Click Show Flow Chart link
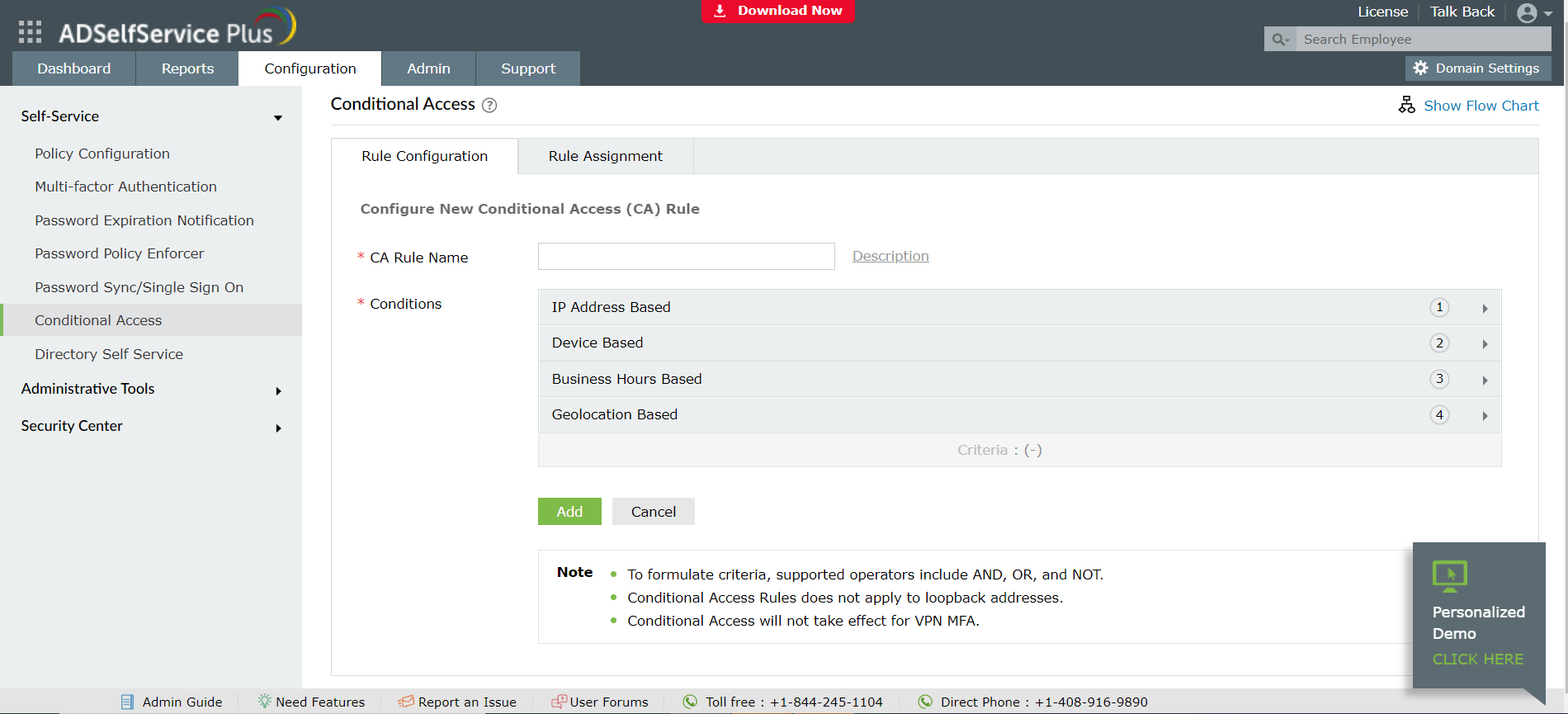The width and height of the screenshot is (1568, 714). click(1481, 106)
